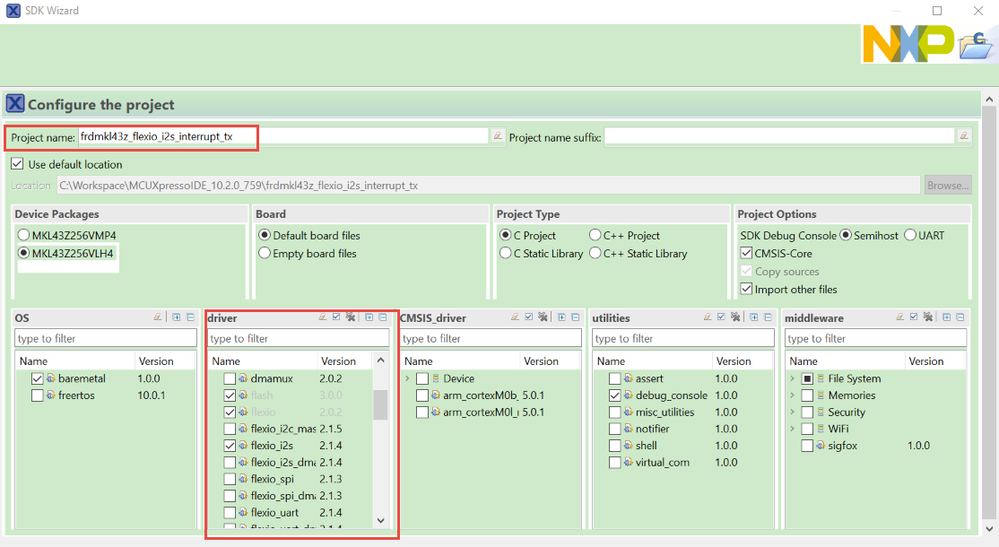The image size is (999, 547).
Task: Click the down arrow of the driver list scrollbar
Action: tap(380, 520)
